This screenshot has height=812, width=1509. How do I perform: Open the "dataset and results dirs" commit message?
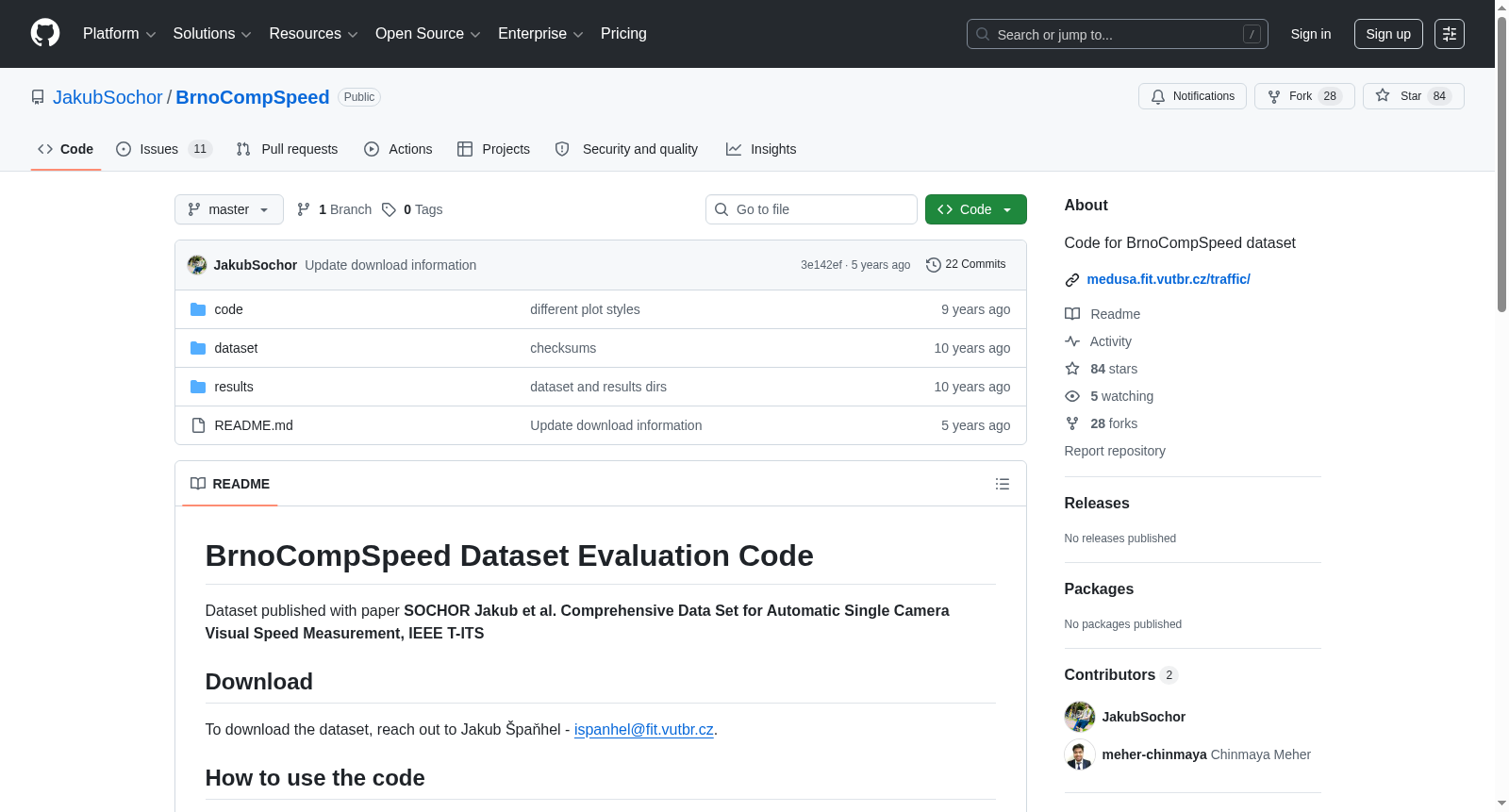coord(598,387)
